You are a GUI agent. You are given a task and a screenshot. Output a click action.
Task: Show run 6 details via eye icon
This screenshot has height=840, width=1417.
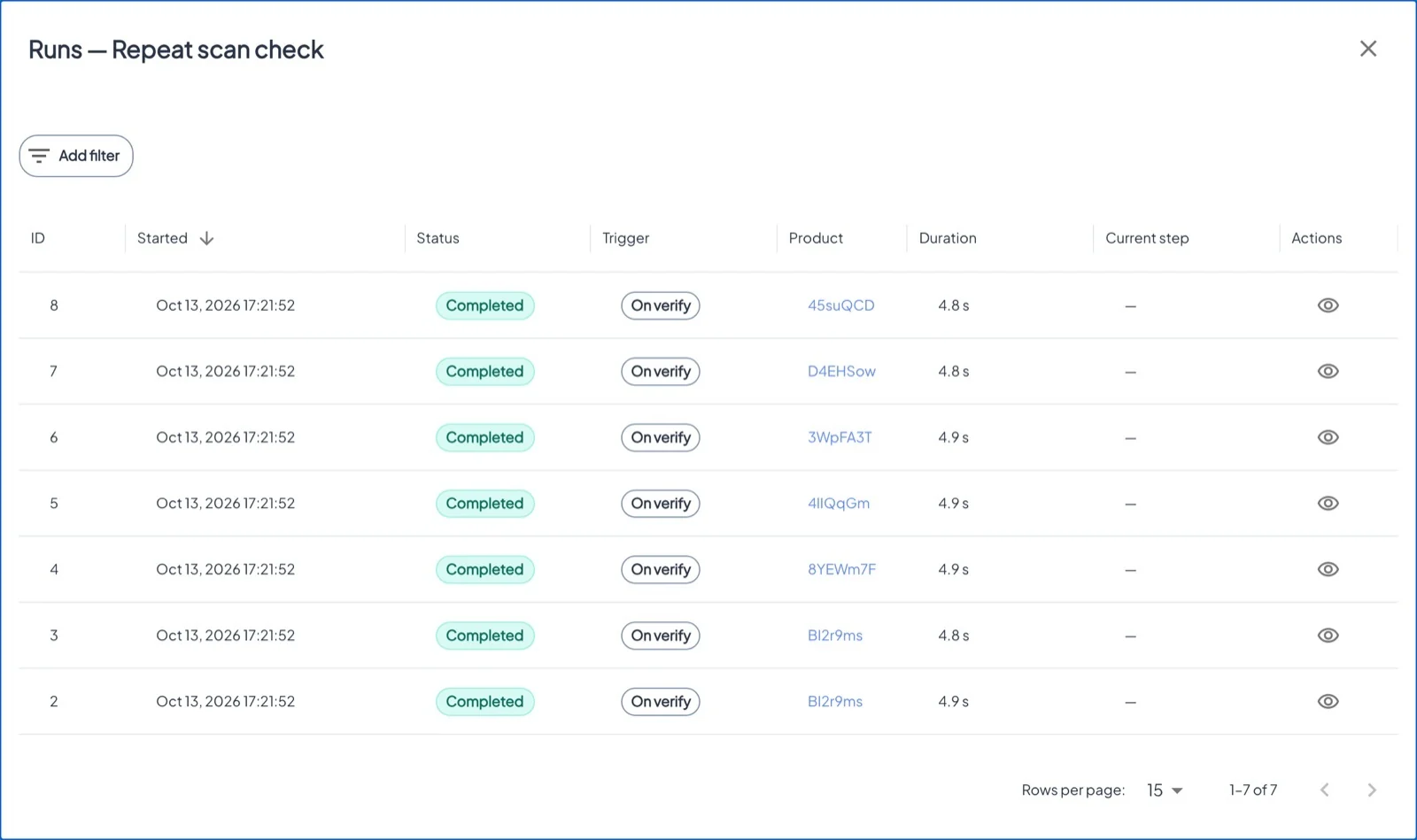(1328, 437)
